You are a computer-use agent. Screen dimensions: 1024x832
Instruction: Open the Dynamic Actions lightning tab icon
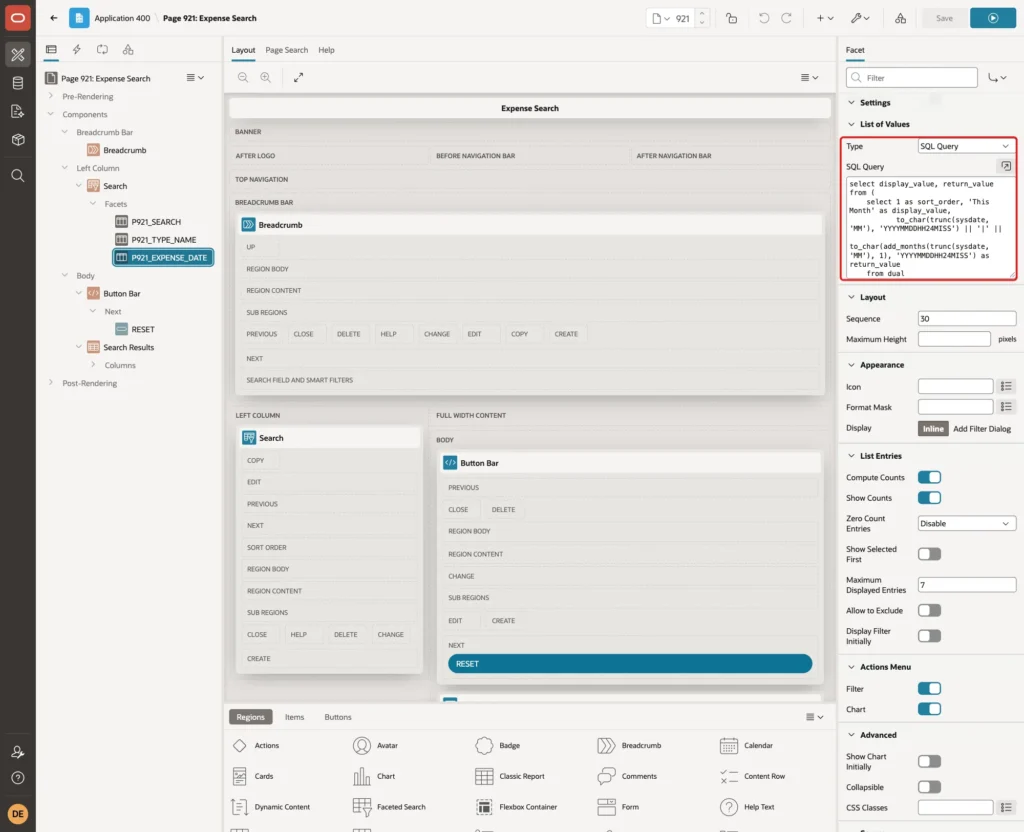pyautogui.click(x=76, y=50)
